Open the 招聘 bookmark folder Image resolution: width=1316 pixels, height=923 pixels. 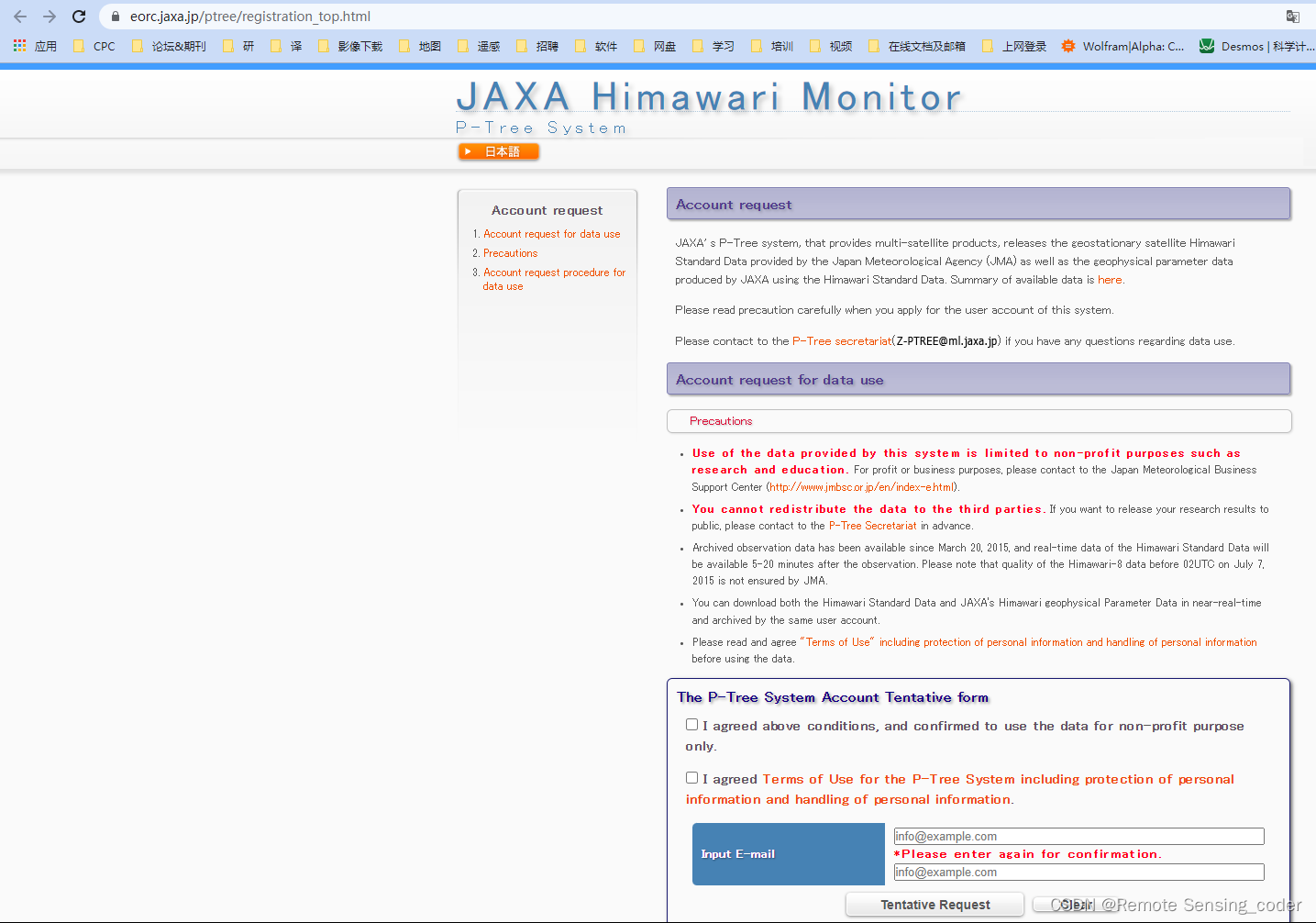[x=537, y=46]
